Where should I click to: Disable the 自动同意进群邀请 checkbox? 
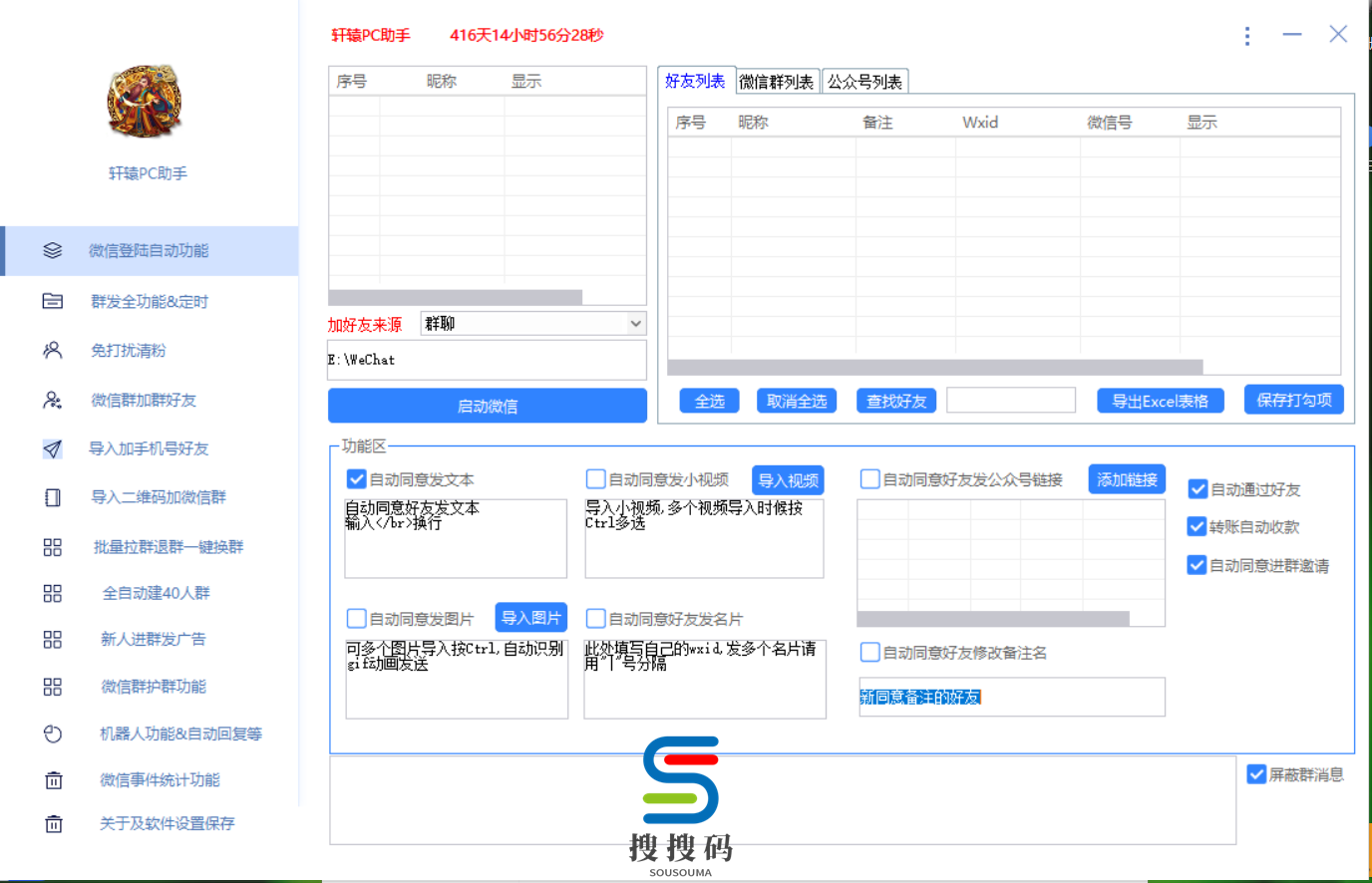[x=1198, y=565]
